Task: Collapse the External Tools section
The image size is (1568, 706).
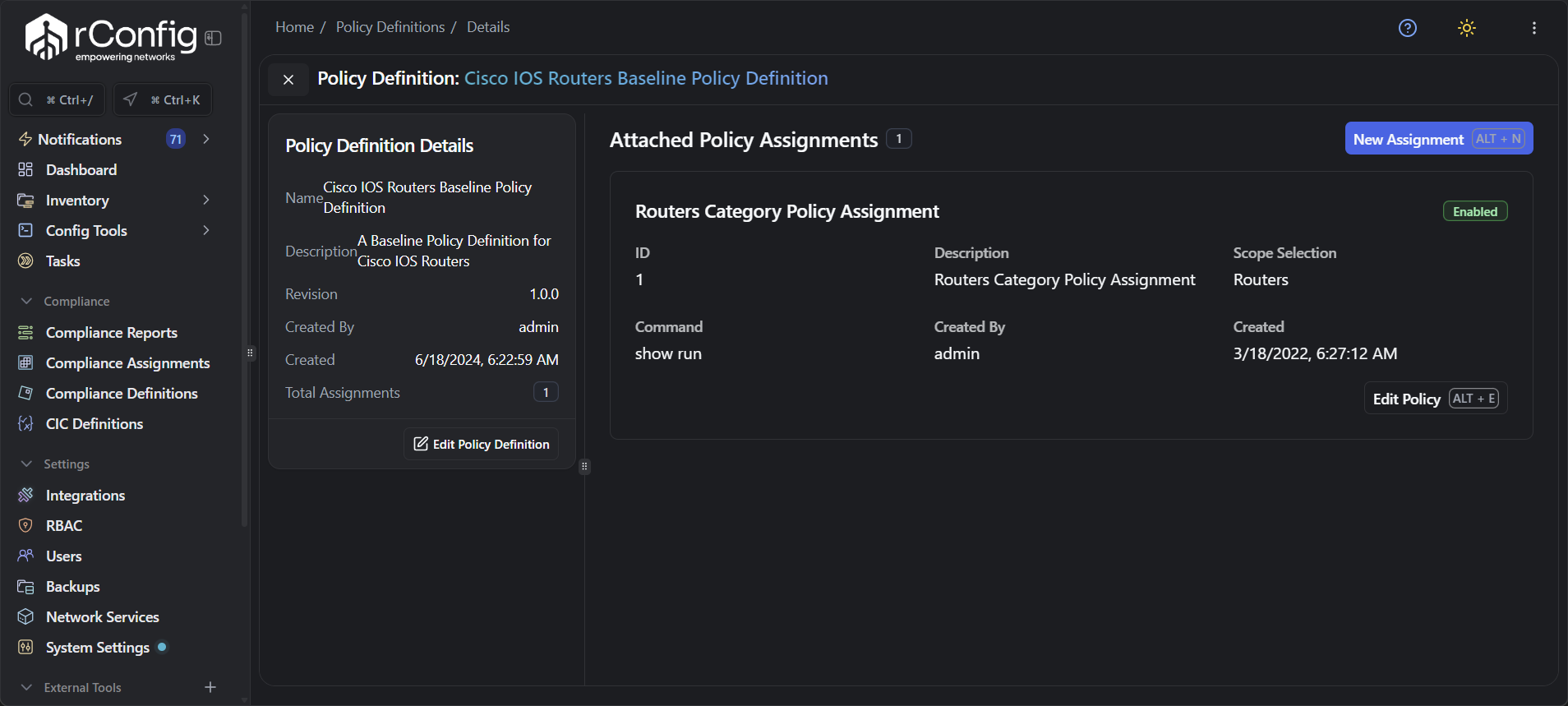Action: (x=26, y=687)
